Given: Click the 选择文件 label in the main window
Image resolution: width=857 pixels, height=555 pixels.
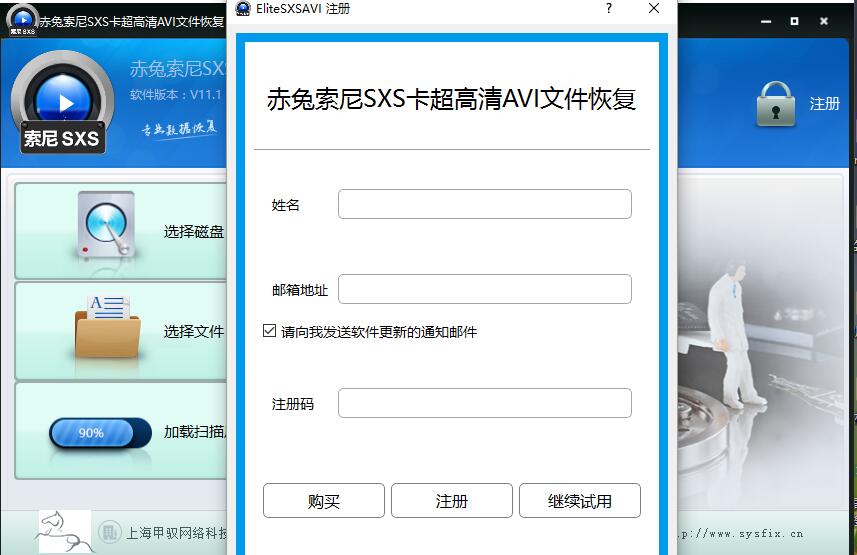Looking at the screenshot, I should click(x=193, y=331).
